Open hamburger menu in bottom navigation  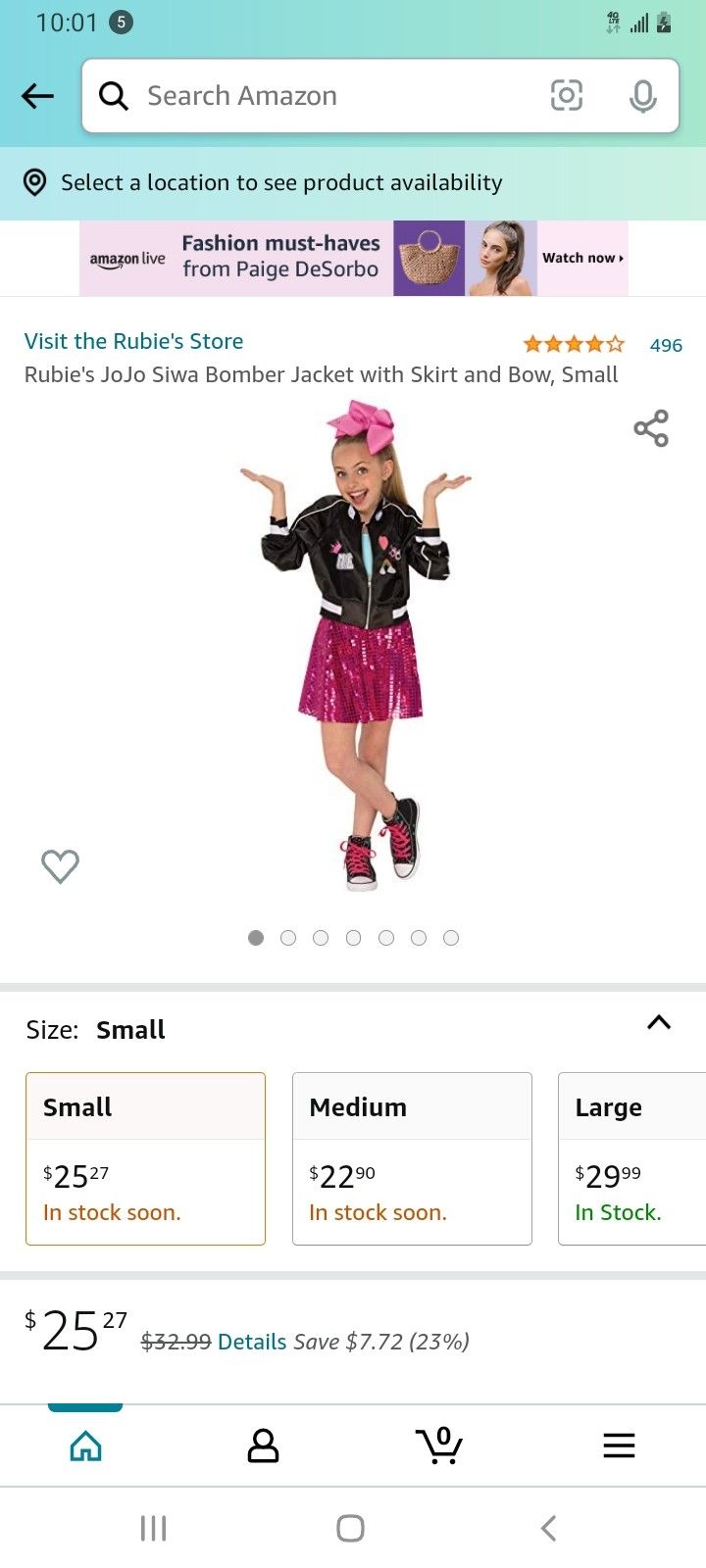tap(619, 1445)
